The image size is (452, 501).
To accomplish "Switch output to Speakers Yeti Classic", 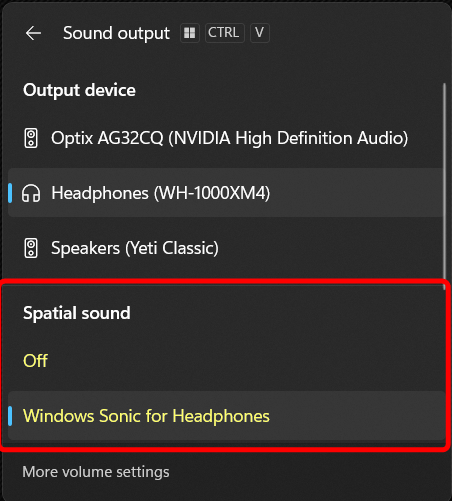I will point(225,248).
